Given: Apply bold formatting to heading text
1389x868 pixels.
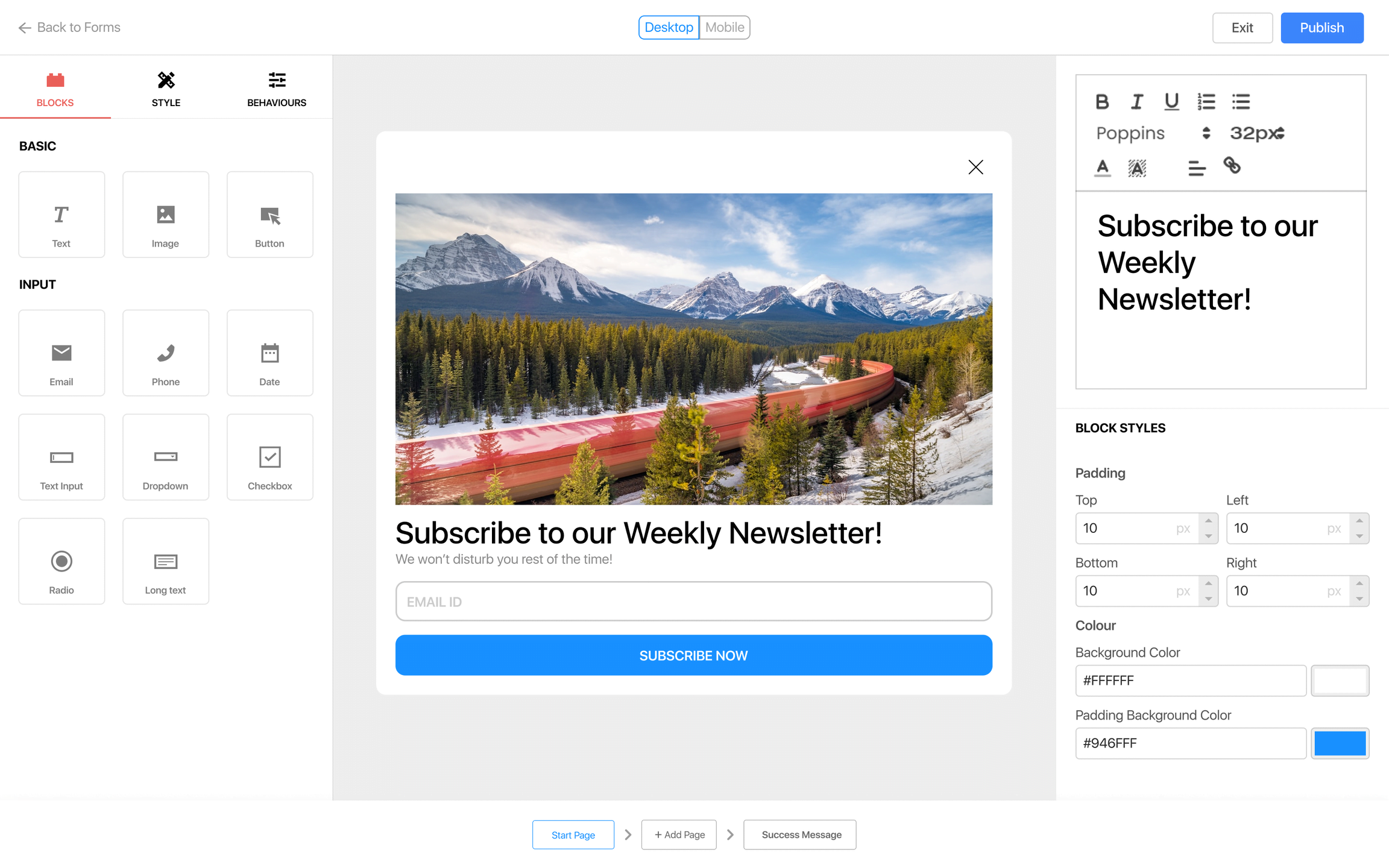Looking at the screenshot, I should pyautogui.click(x=1102, y=101).
